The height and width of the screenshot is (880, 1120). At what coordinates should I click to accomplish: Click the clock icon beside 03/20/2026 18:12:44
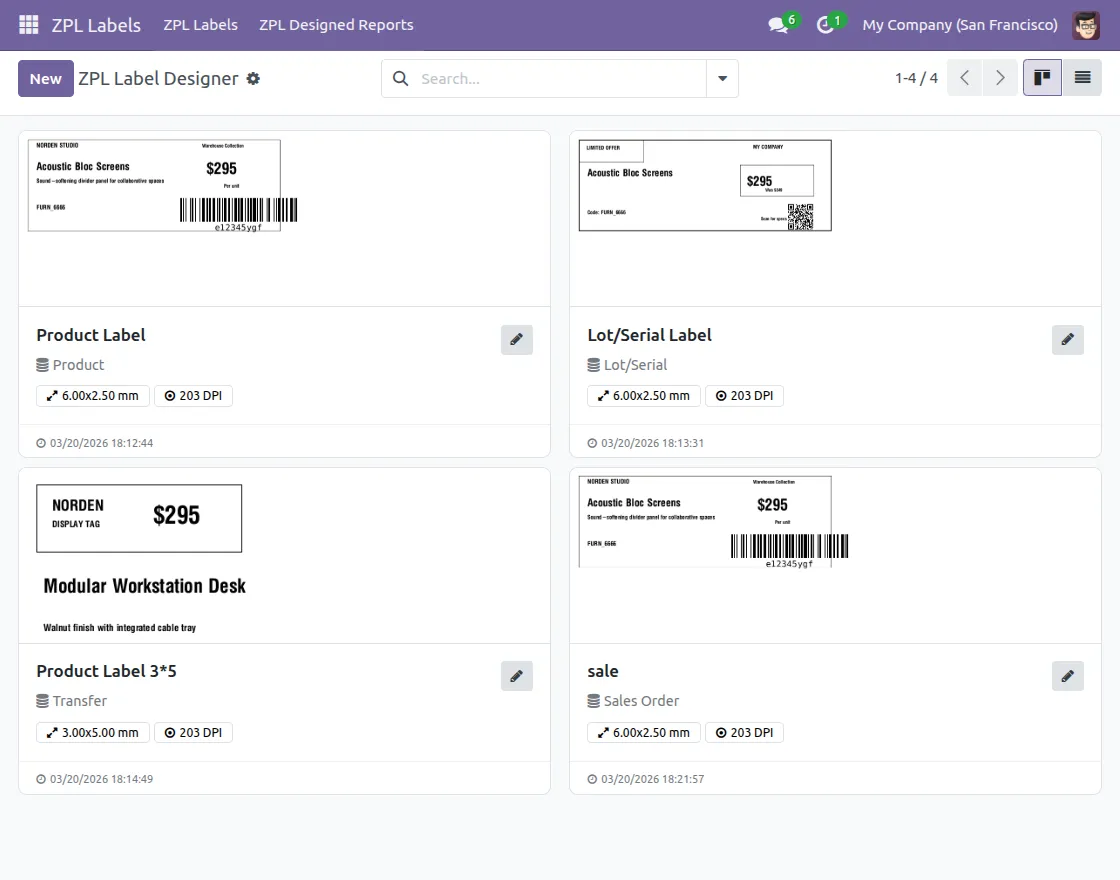click(41, 443)
